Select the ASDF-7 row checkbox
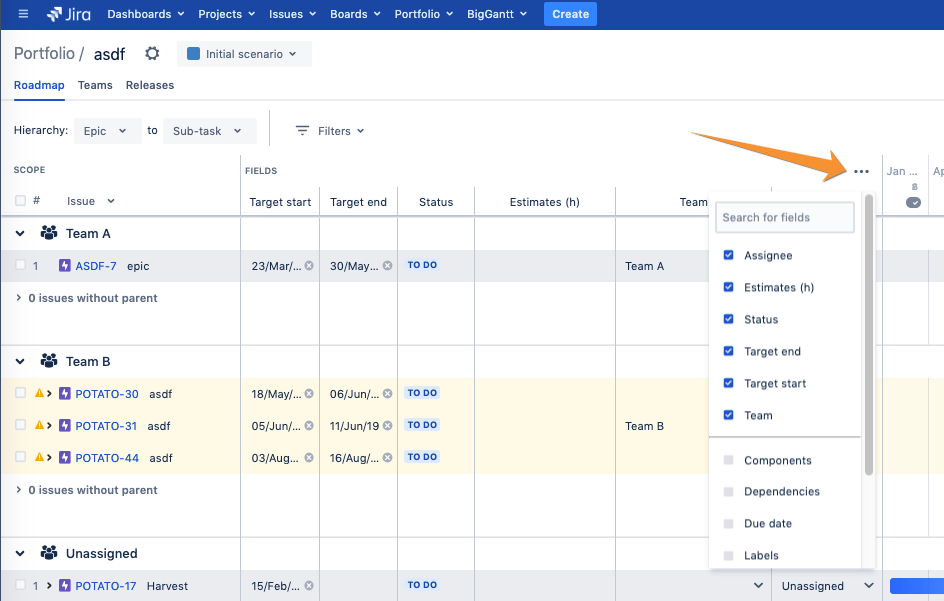Viewport: 944px width, 601px height. click(x=20, y=266)
